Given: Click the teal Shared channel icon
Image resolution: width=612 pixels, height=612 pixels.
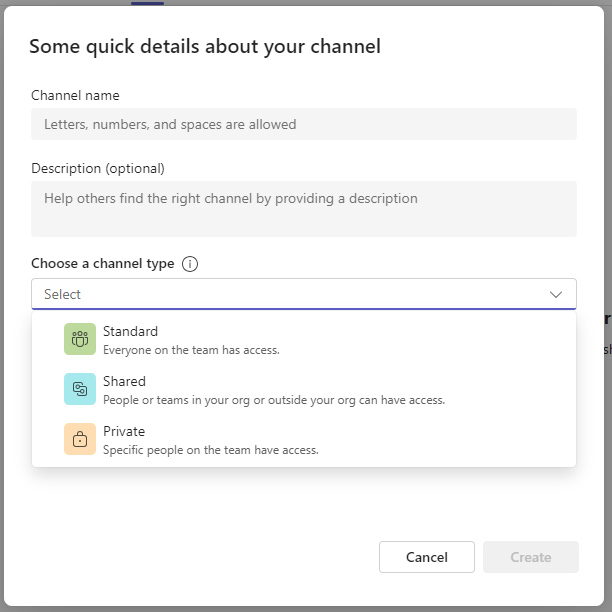Looking at the screenshot, I should [x=80, y=390].
